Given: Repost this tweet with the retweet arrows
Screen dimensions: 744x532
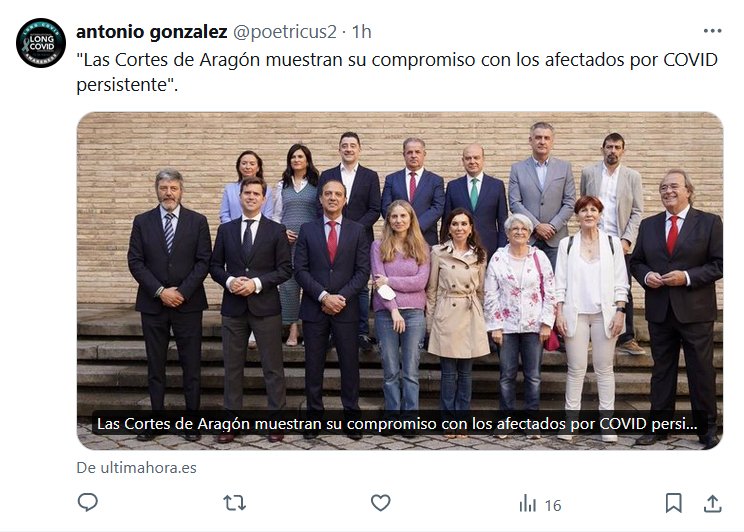Looking at the screenshot, I should (234, 503).
